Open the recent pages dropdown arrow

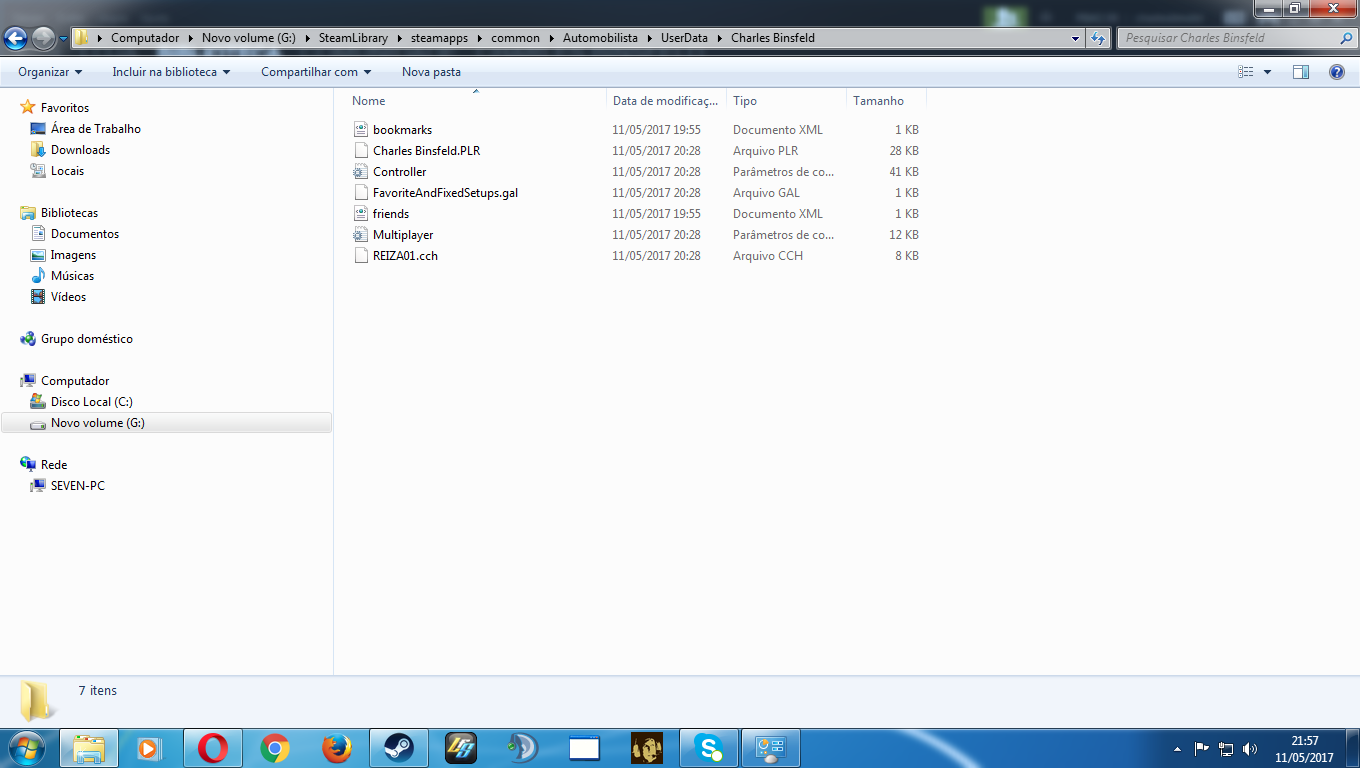click(64, 38)
